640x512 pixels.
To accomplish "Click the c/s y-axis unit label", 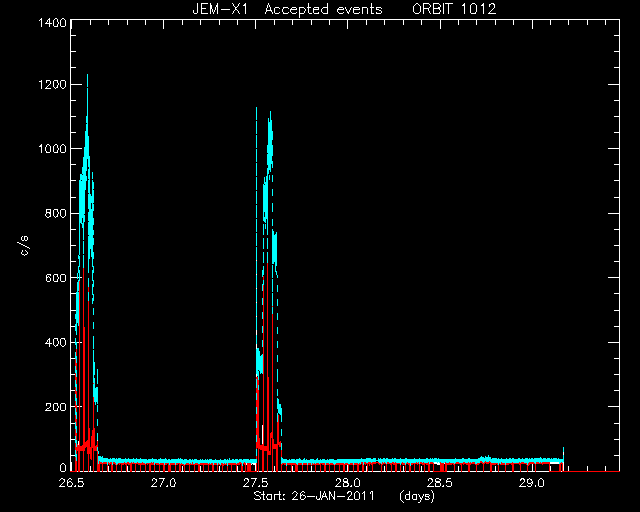I will (25, 246).
